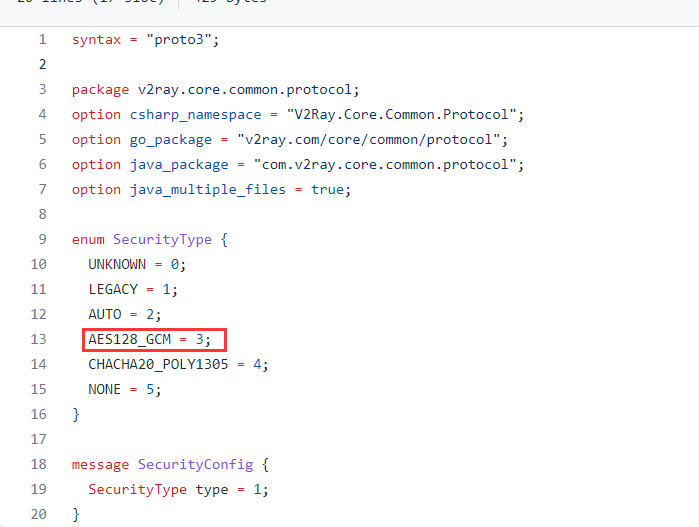Image resolution: width=699 pixels, height=527 pixels.
Task: Click line number 9 in gutter
Action: pos(42,239)
